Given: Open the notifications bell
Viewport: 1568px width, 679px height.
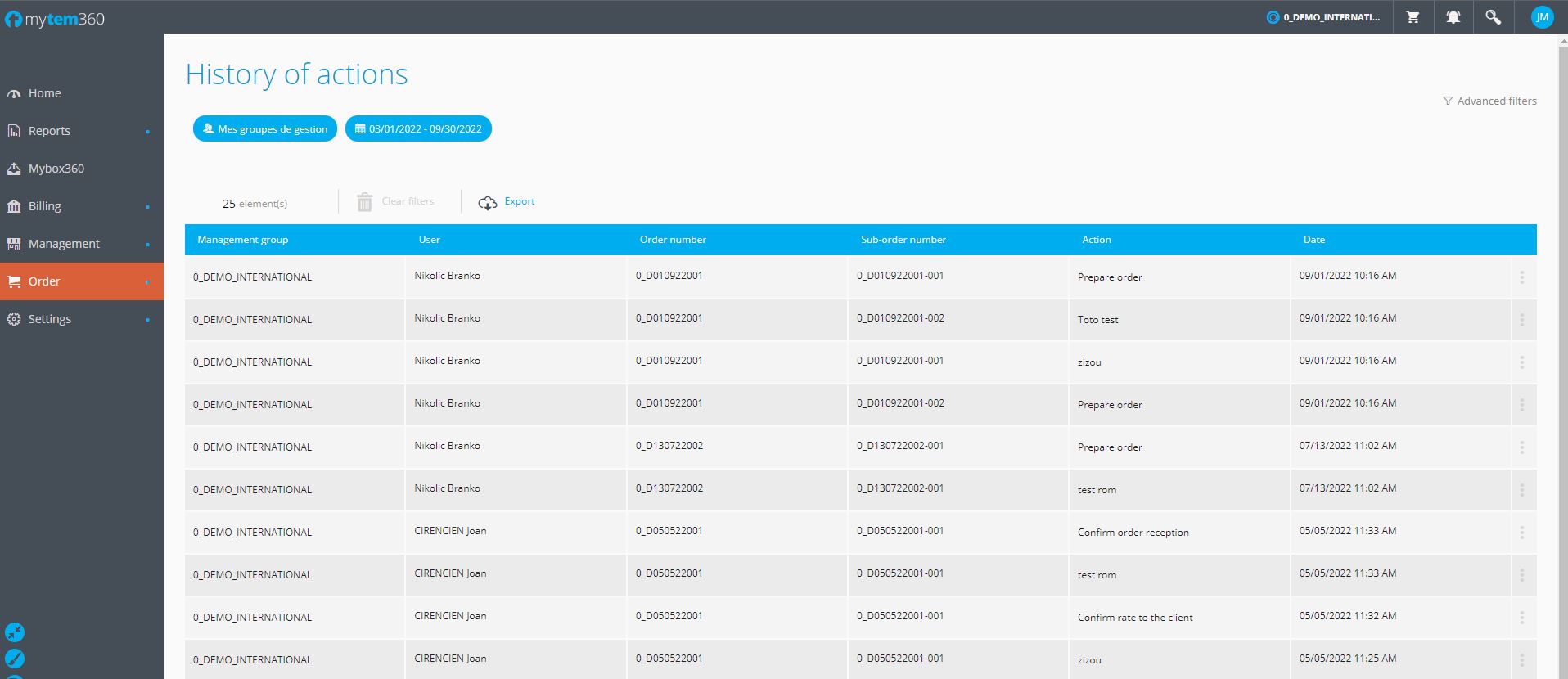Looking at the screenshot, I should [1453, 17].
